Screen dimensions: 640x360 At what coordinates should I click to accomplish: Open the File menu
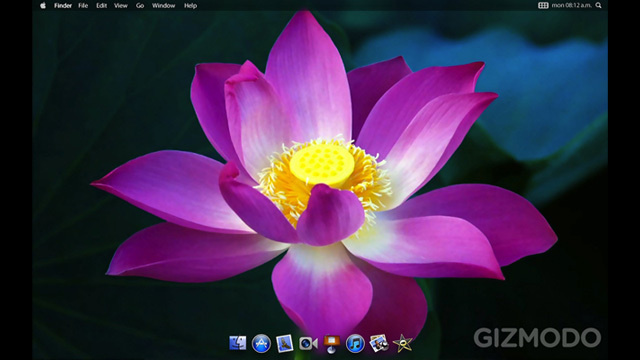click(83, 6)
